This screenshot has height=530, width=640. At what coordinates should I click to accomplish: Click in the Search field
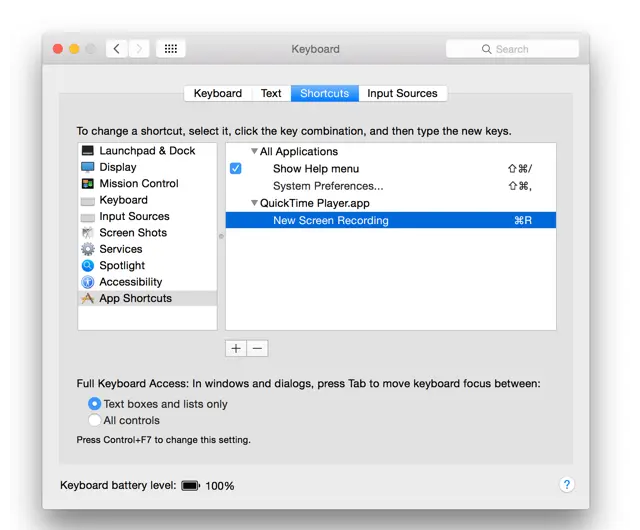(512, 49)
